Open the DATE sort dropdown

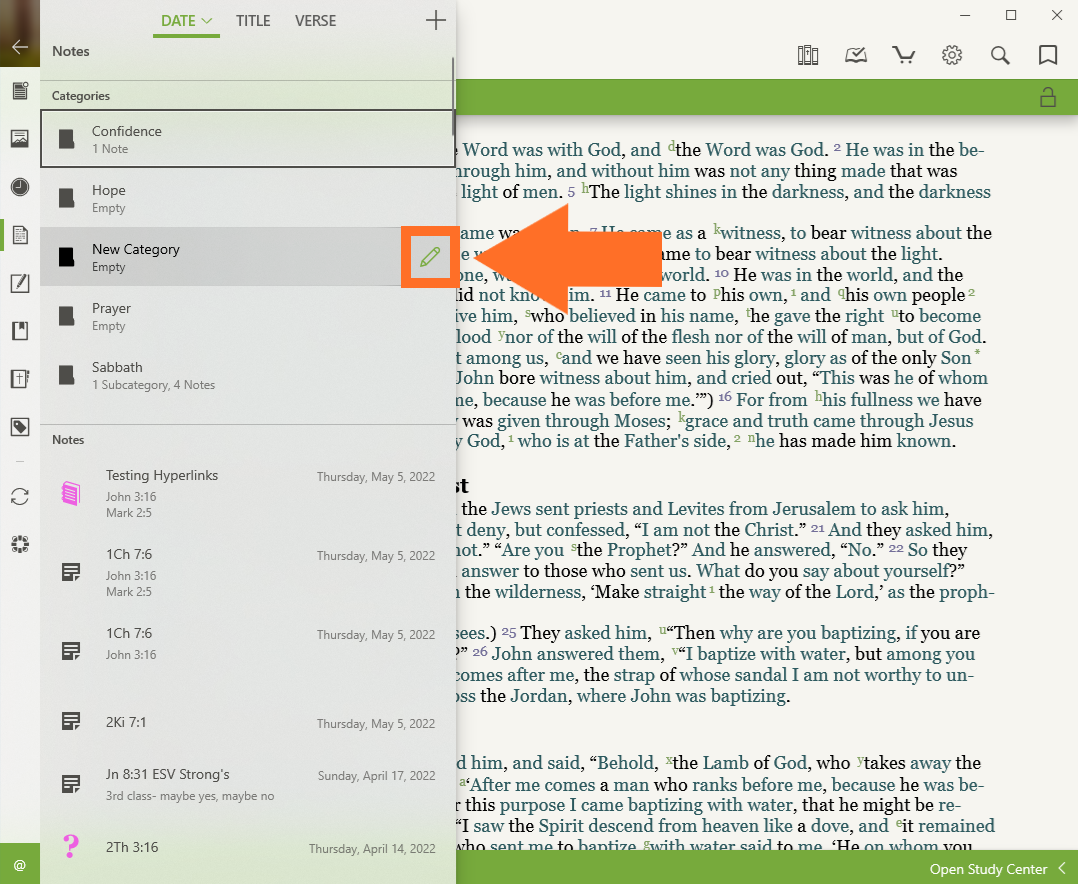(186, 21)
